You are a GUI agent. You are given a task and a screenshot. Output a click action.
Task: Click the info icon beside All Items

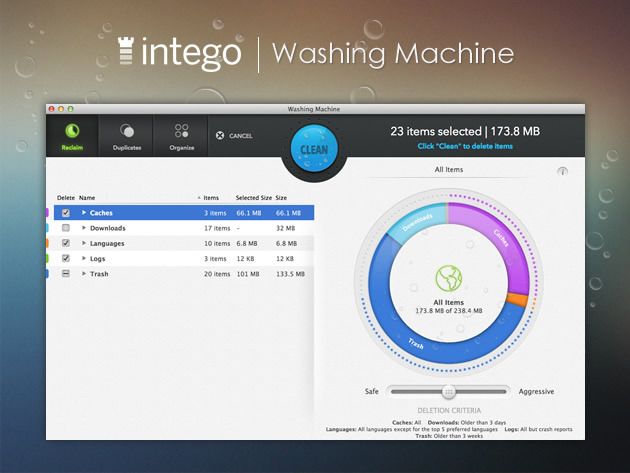click(562, 171)
